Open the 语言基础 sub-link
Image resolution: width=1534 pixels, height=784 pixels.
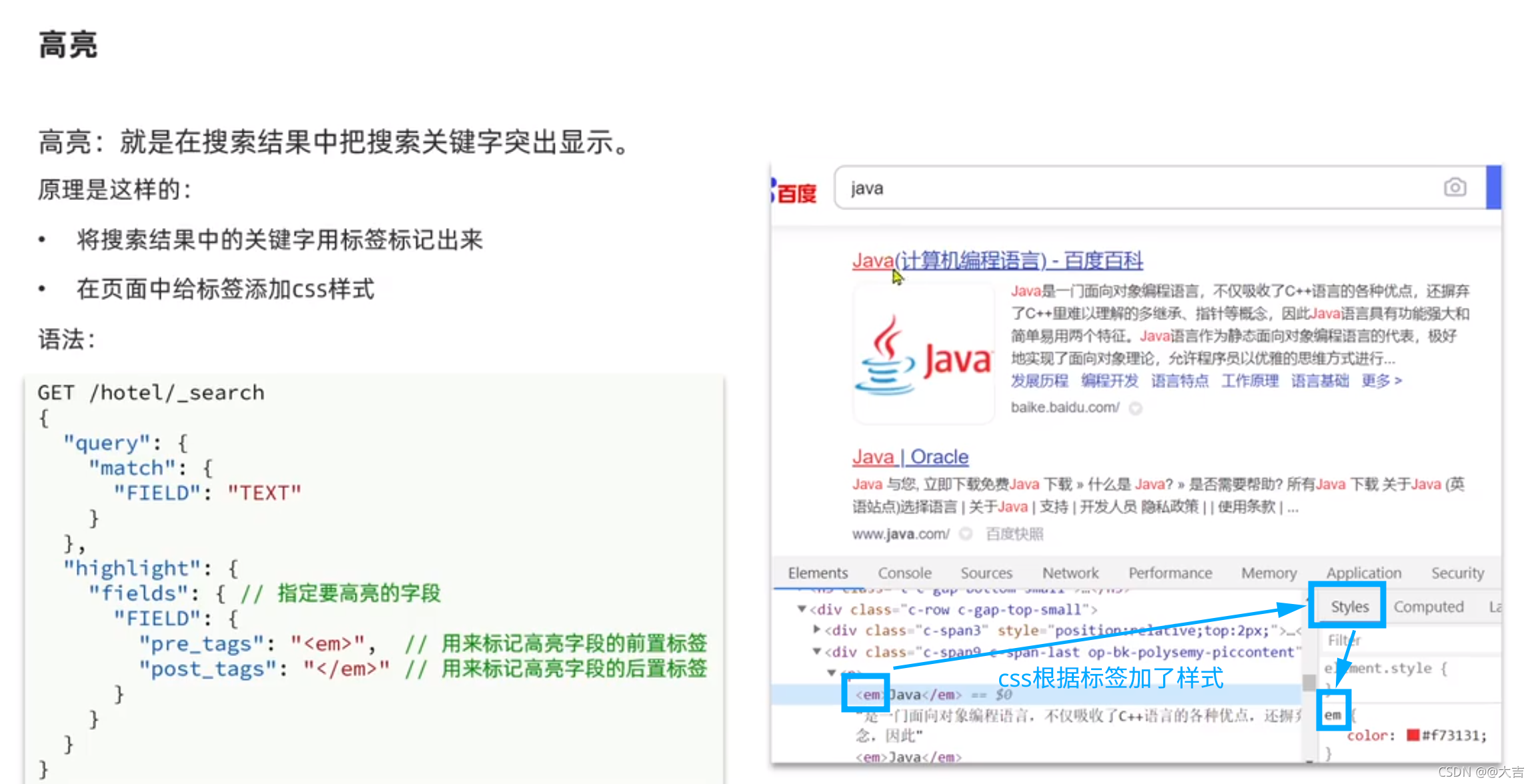point(1319,381)
